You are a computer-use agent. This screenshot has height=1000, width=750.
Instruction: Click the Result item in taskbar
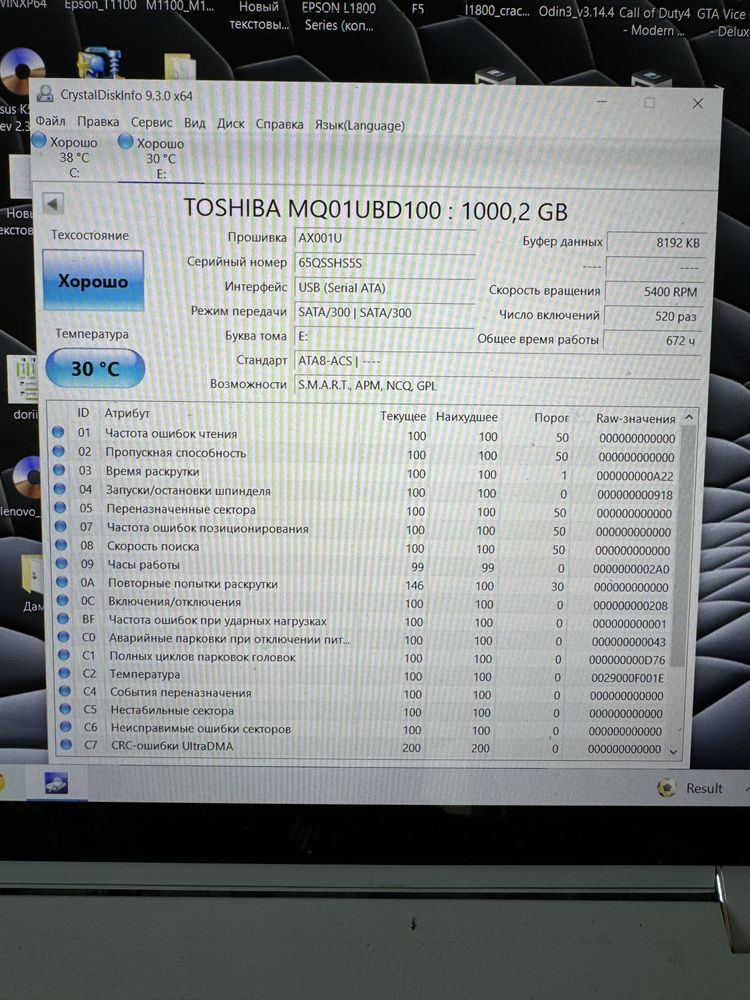click(x=691, y=788)
